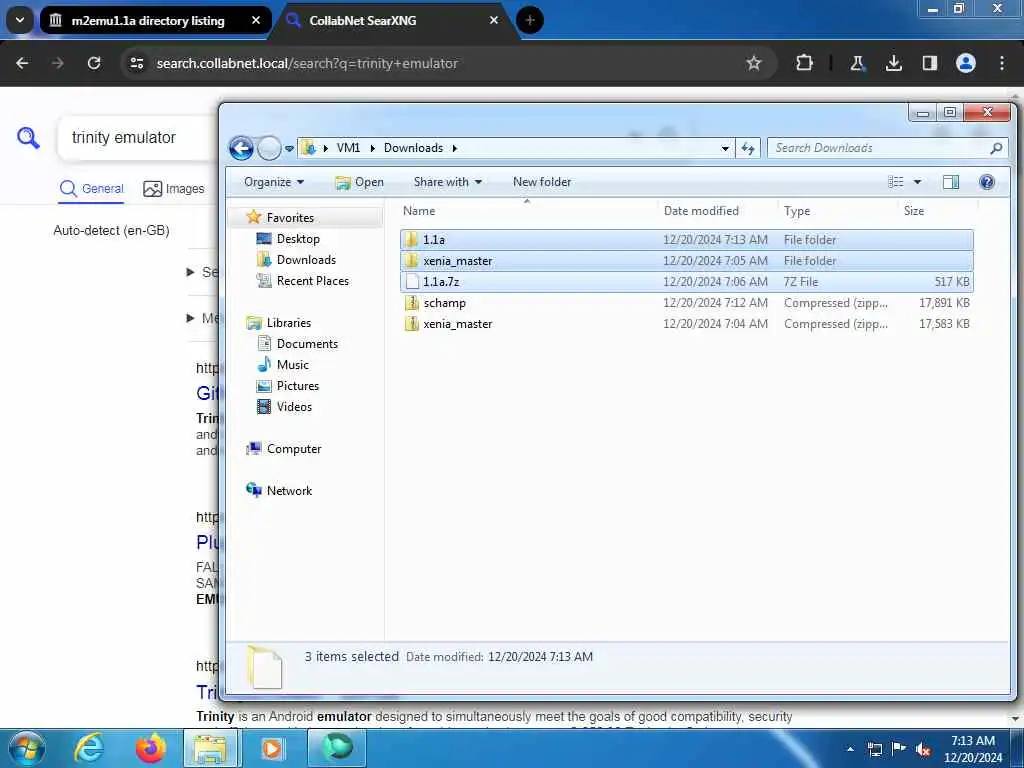
Task: Click the Explorer Back arrow button
Action: pos(241,148)
